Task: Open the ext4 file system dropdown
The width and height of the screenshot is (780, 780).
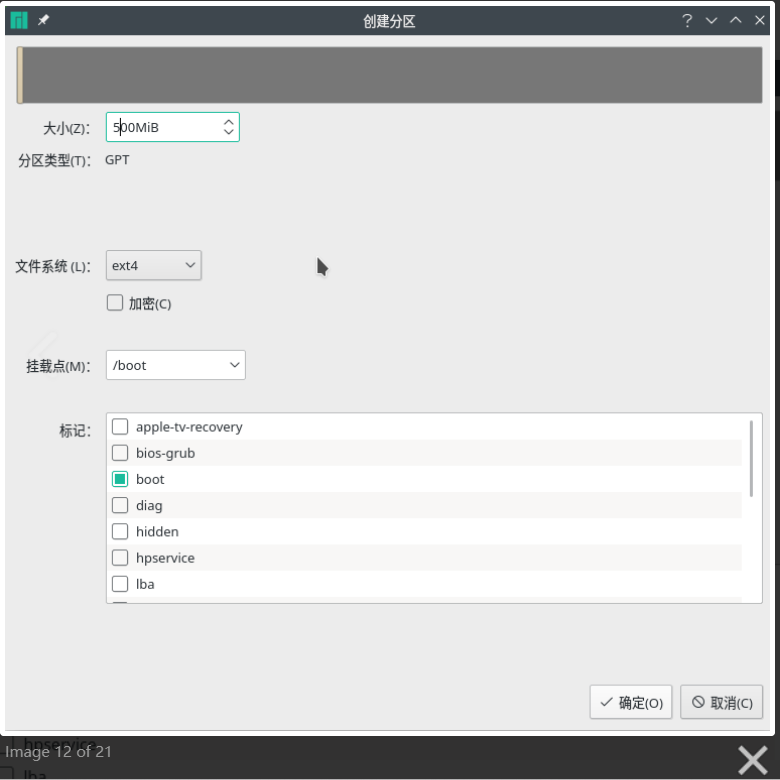Action: click(x=154, y=265)
